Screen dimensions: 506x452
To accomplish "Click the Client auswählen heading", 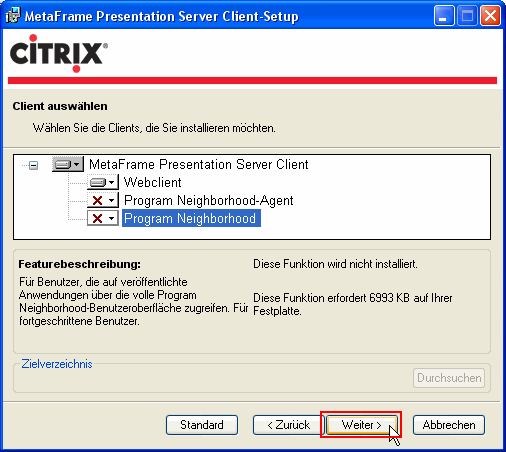I will pos(60,106).
